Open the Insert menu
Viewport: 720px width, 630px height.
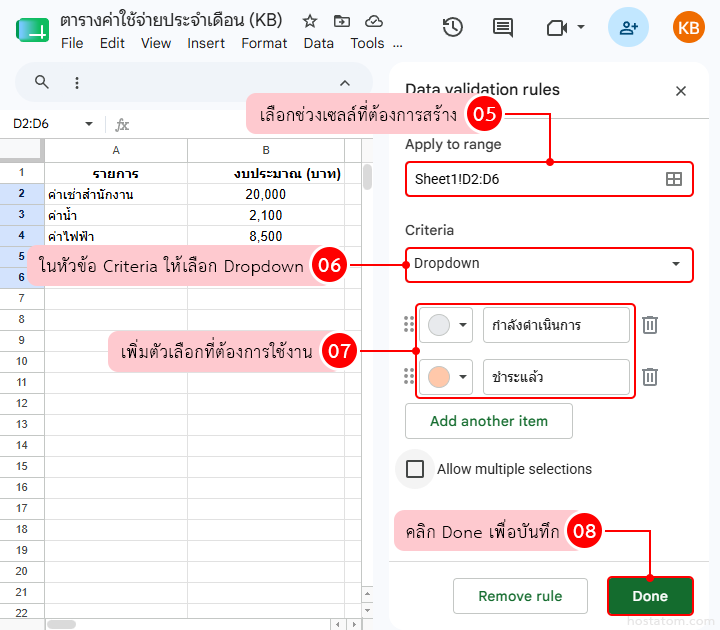click(x=206, y=43)
